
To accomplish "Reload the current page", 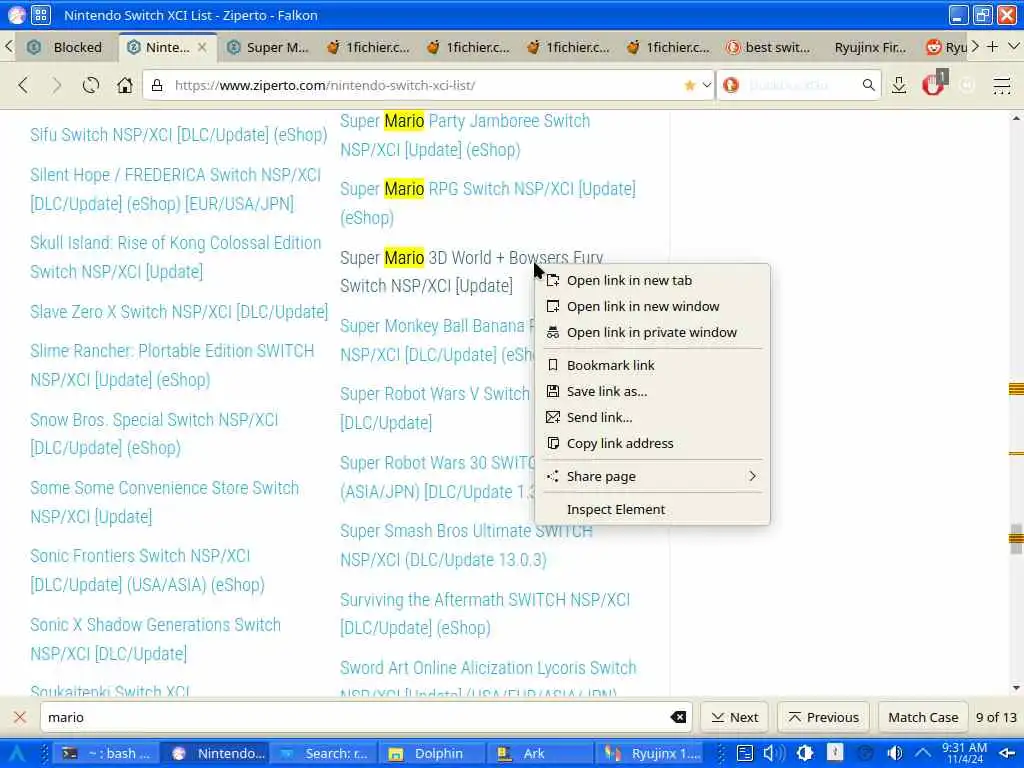I will [91, 85].
